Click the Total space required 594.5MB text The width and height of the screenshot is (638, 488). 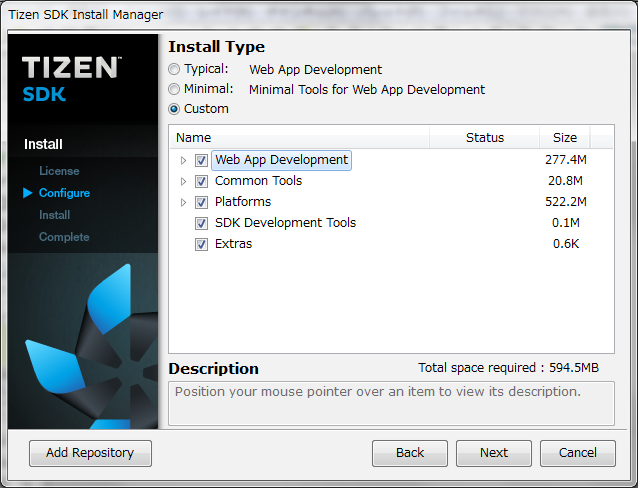(x=509, y=368)
